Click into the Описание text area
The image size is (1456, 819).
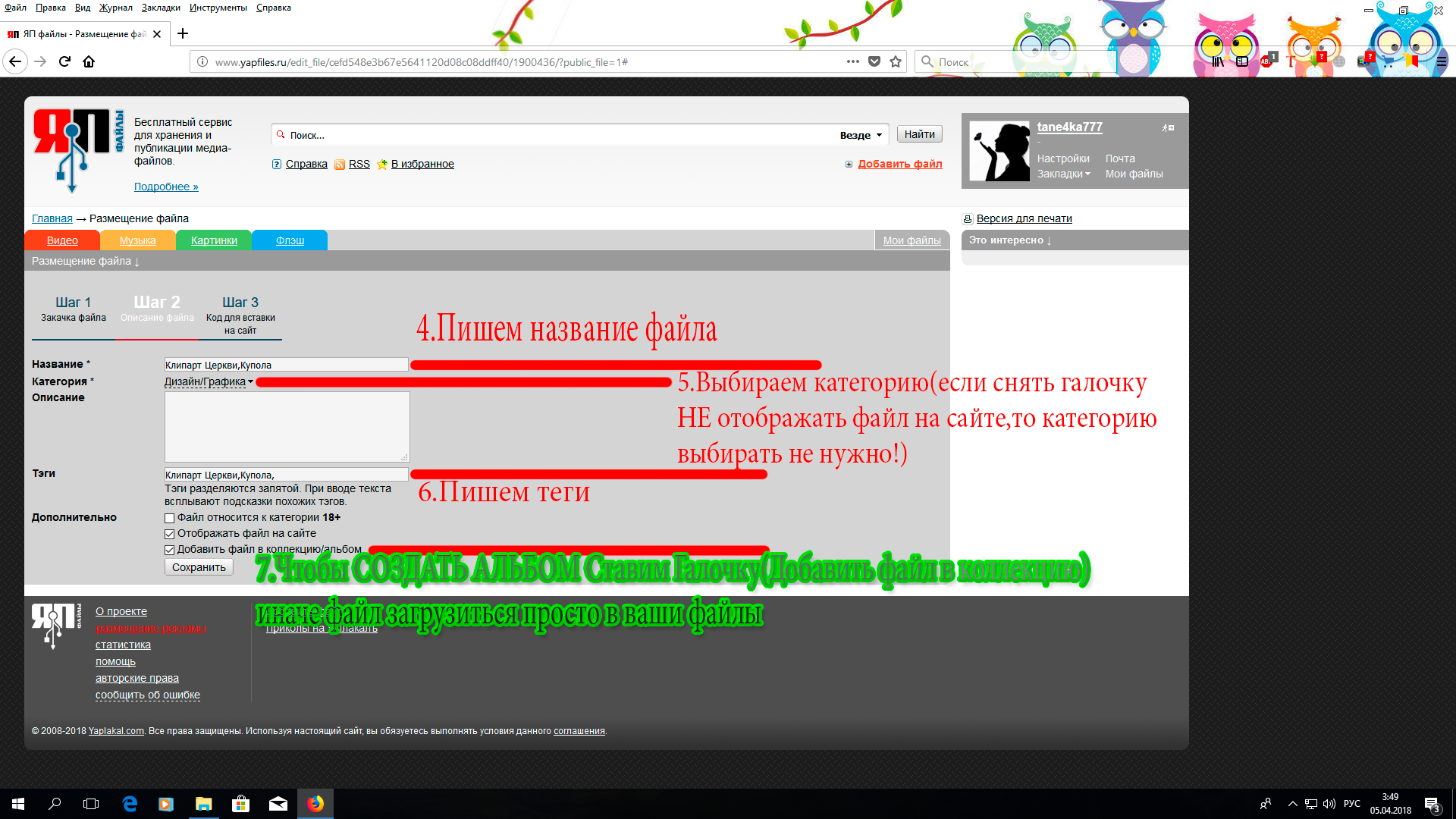[287, 426]
